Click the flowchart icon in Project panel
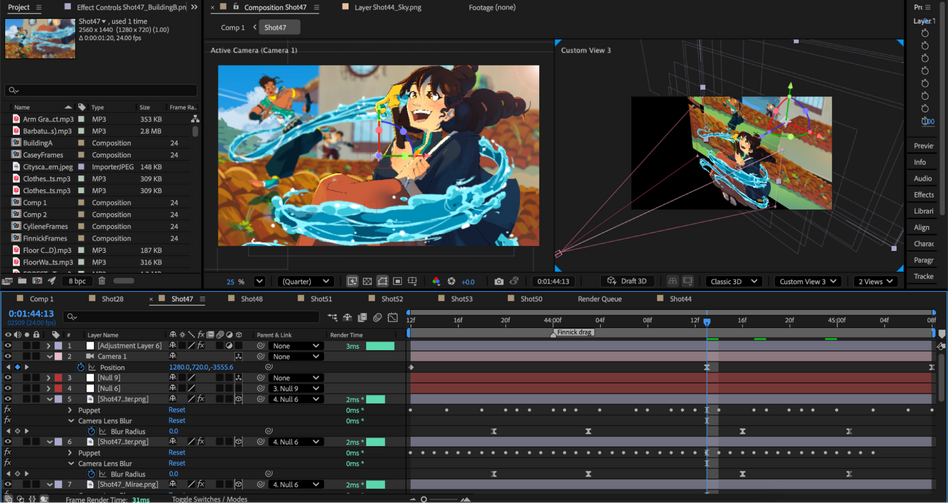This screenshot has width=948, height=503. point(195,119)
